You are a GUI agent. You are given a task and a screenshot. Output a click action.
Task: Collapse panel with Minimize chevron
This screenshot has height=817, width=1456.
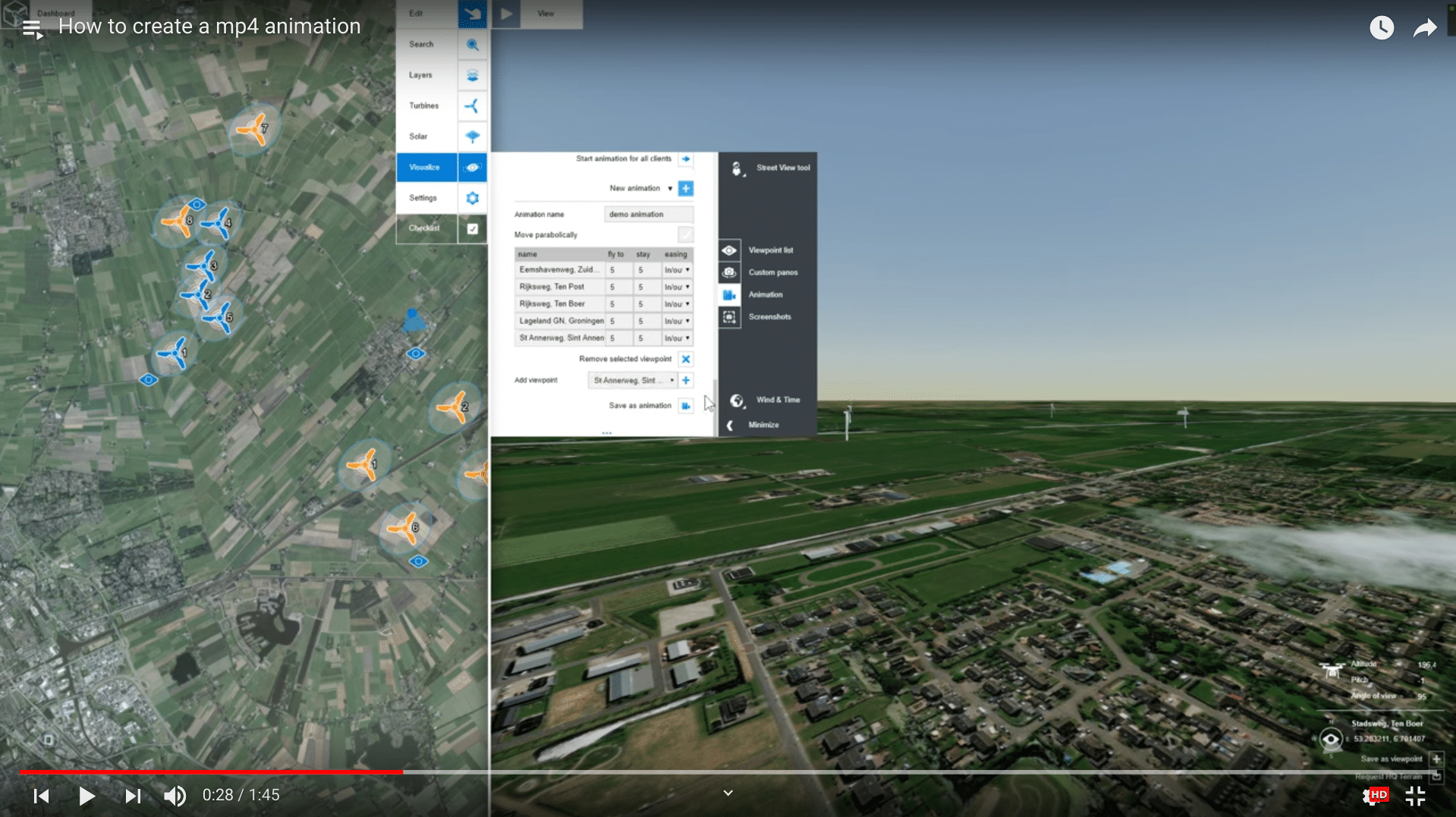(730, 425)
